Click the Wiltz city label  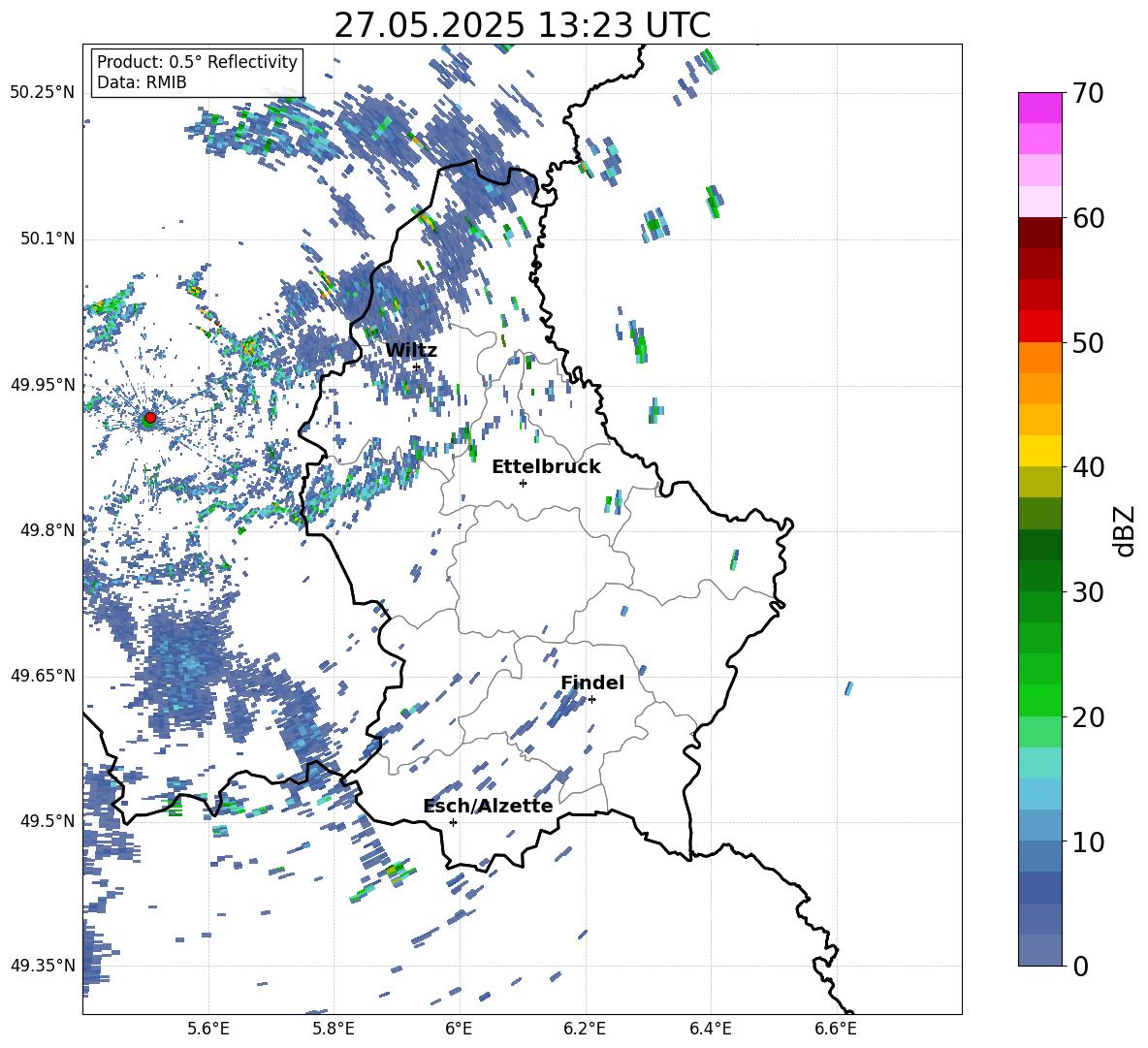[411, 351]
